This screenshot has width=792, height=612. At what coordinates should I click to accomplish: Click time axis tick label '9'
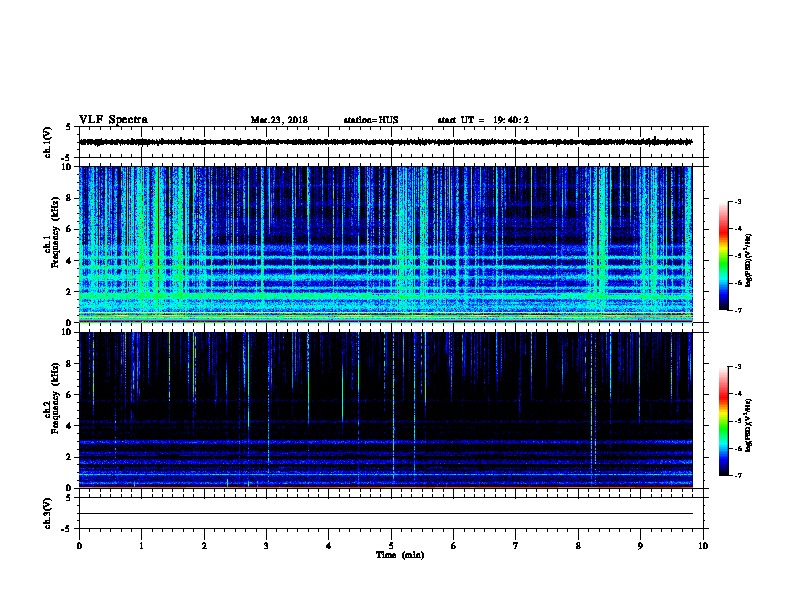640,546
